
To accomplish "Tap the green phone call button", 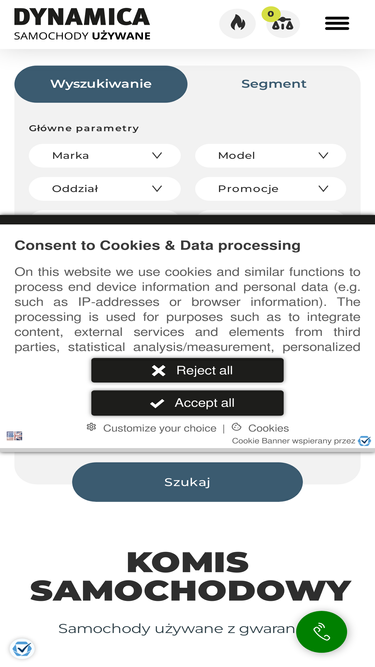I will coord(321,632).
